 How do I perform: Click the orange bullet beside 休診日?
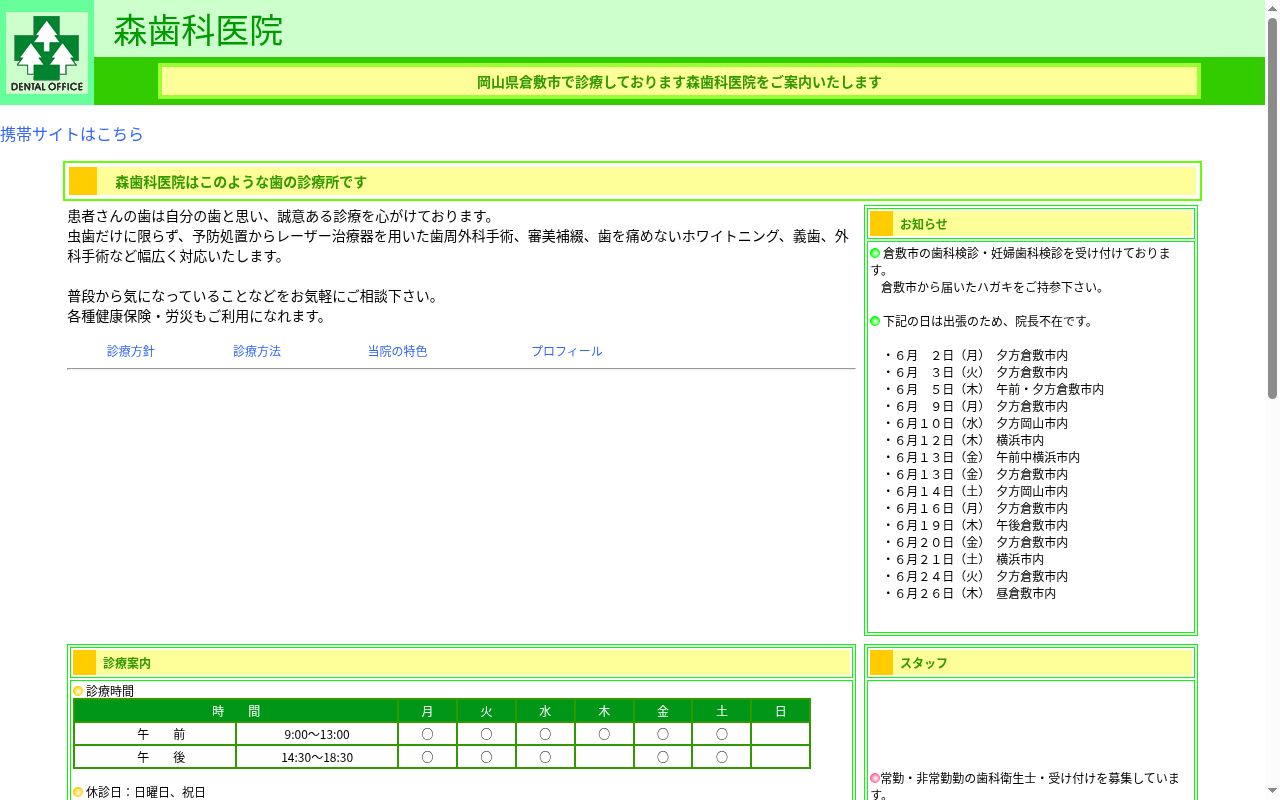[78, 792]
